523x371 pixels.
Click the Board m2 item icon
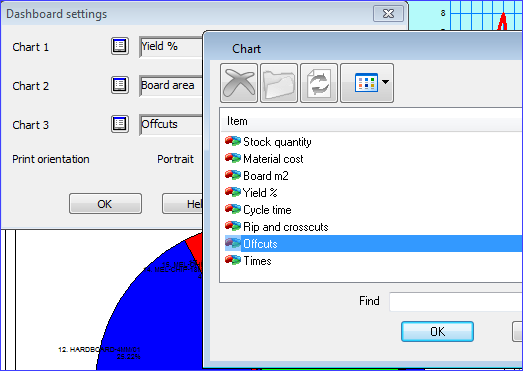[233, 175]
